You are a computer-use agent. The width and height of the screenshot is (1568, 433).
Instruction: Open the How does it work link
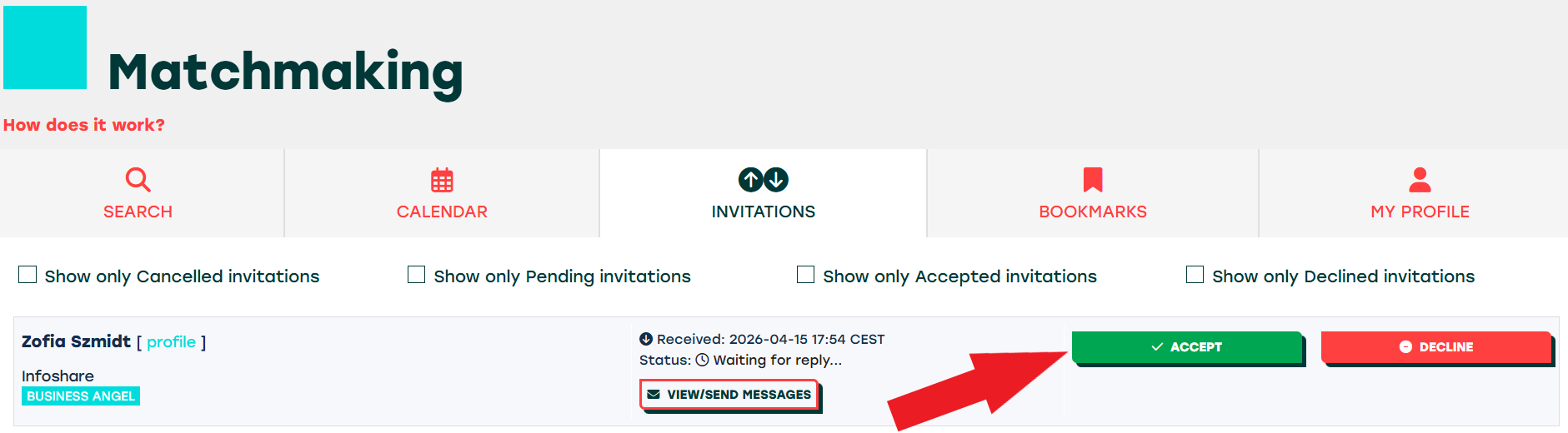click(84, 125)
